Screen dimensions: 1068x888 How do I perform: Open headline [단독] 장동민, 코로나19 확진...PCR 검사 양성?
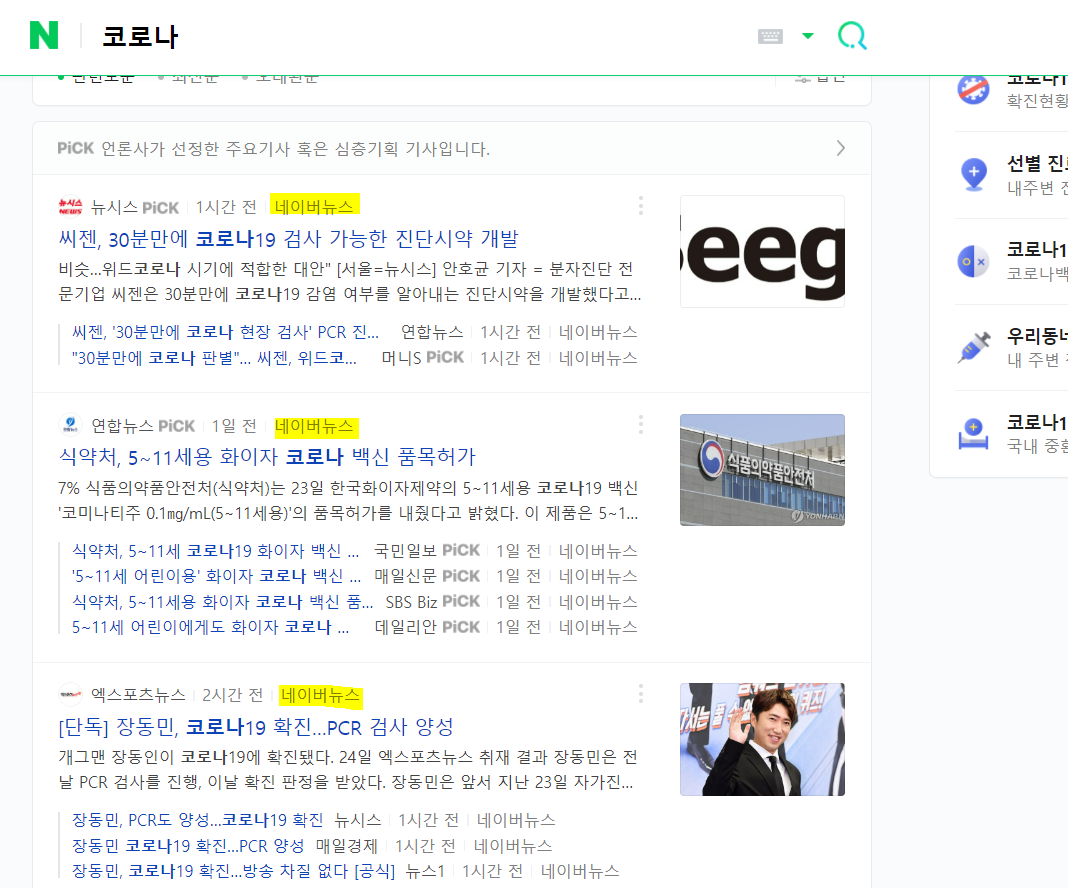point(256,727)
